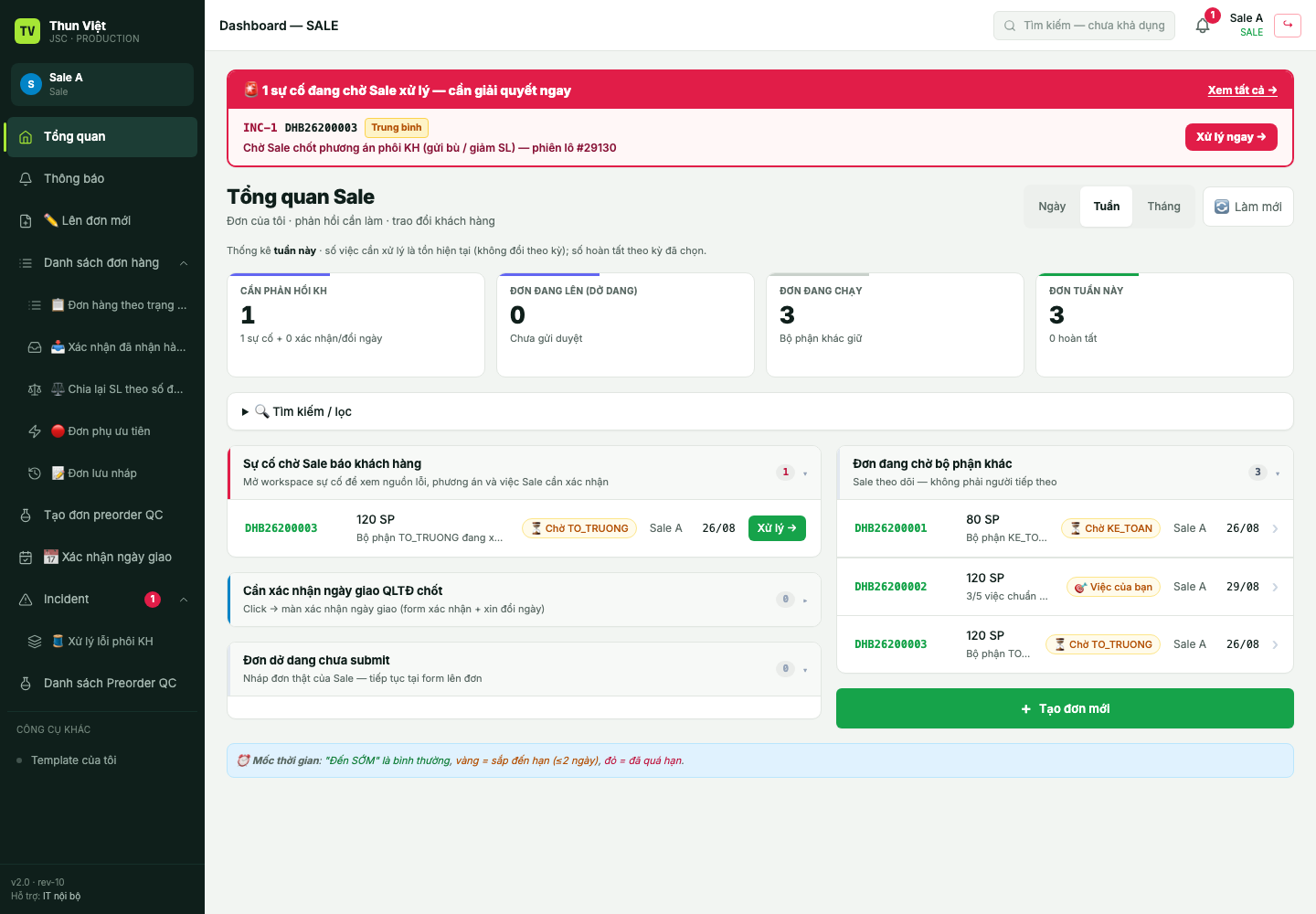Open Template của tôi in sidebar
Screen dimensions: 1316x914
click(102, 760)
